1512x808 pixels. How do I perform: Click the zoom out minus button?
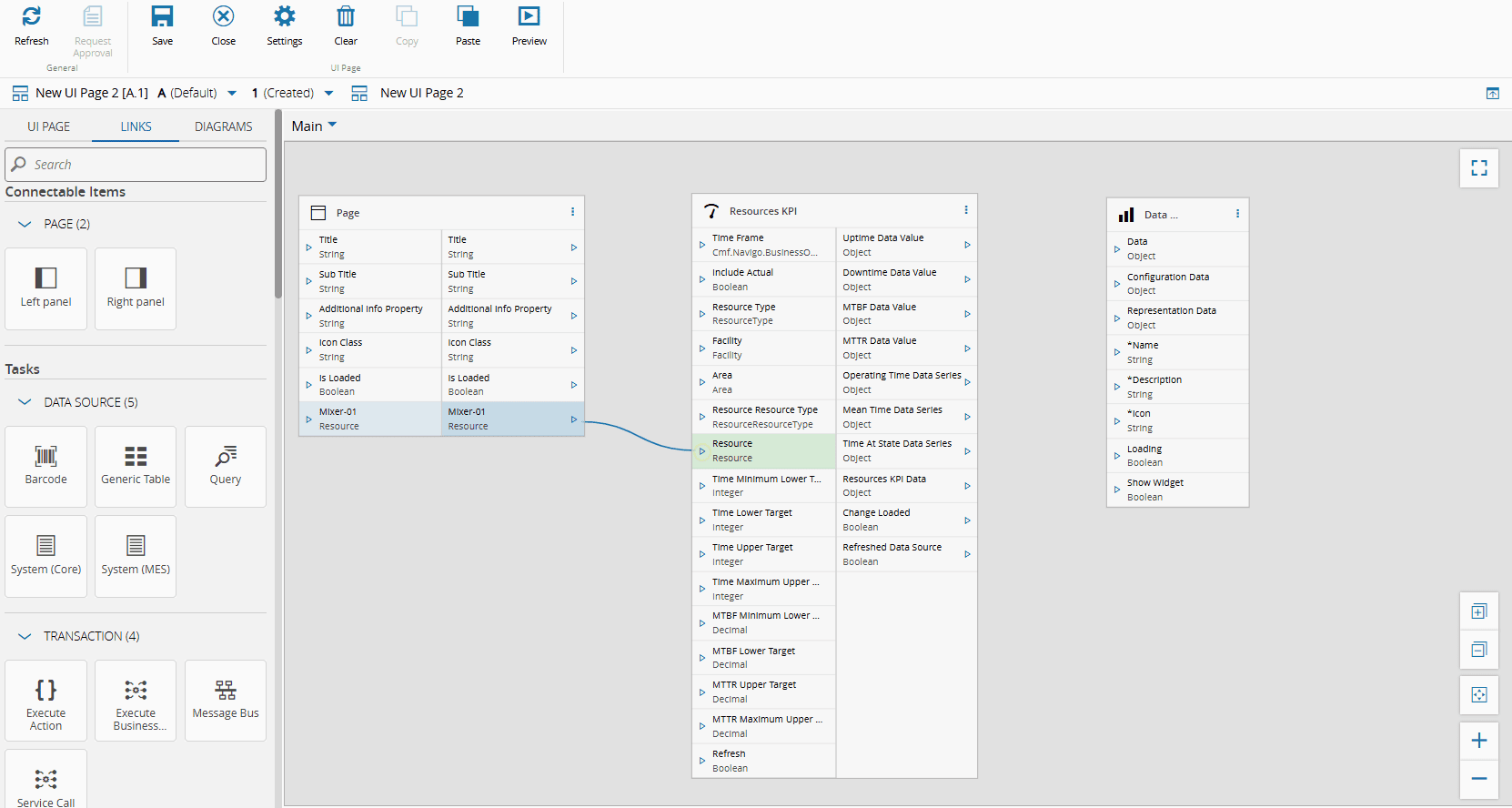(1479, 779)
